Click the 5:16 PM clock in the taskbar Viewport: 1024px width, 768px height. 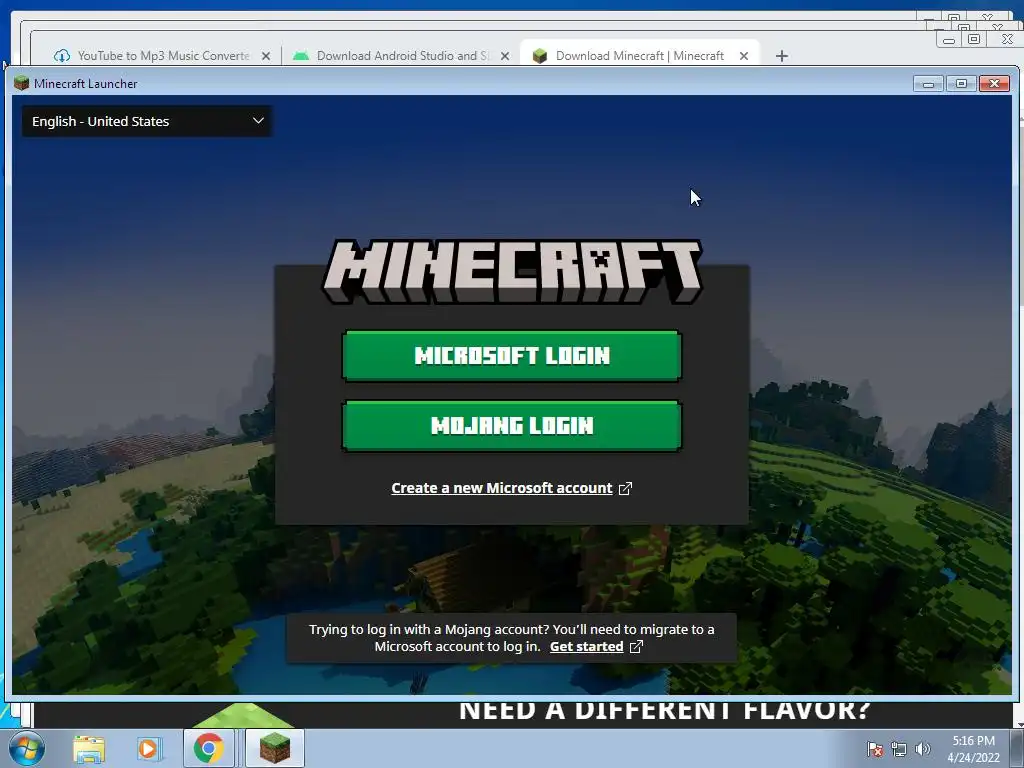[x=973, y=749]
